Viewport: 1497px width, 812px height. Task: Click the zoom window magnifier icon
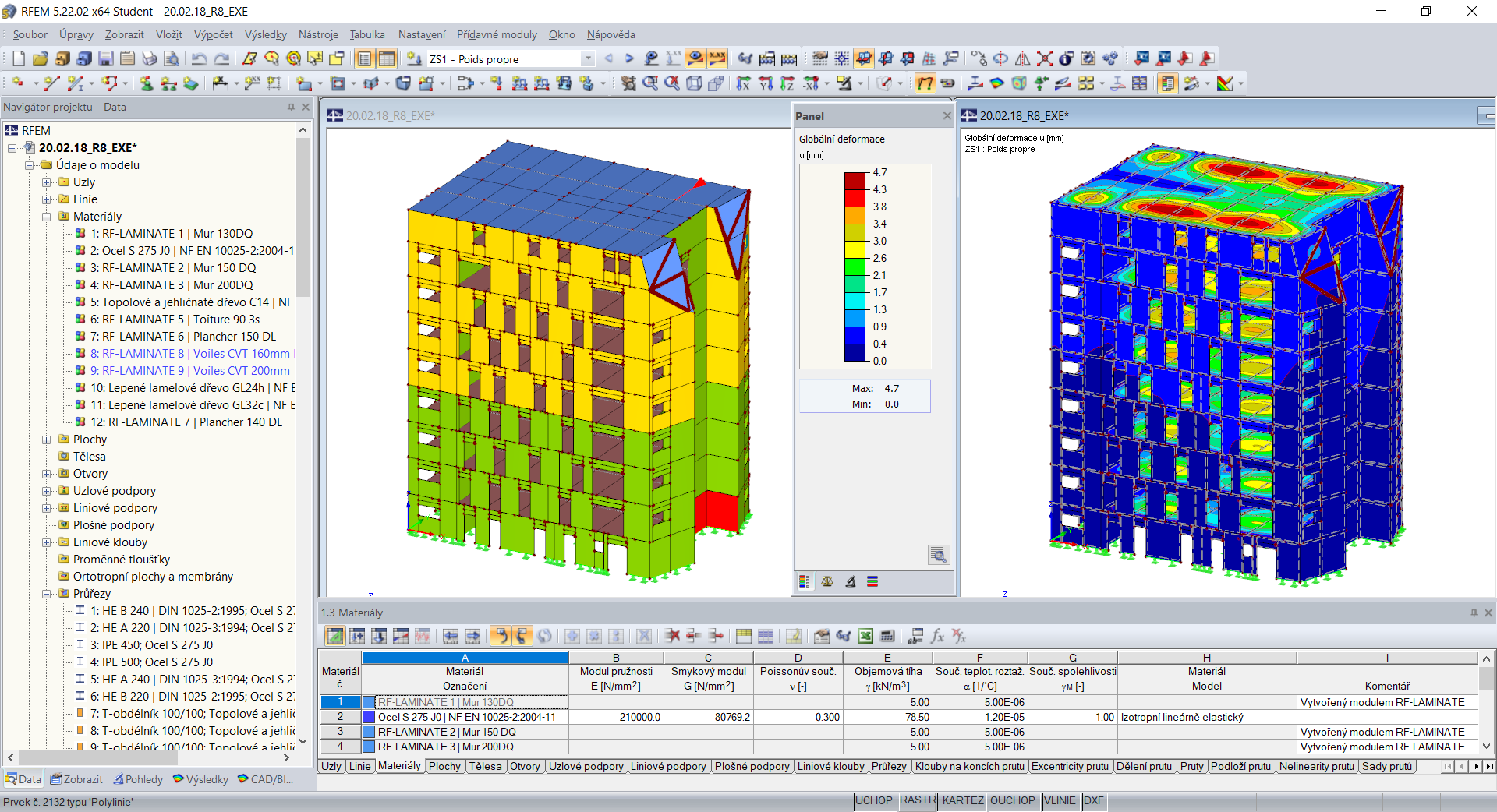tap(650, 83)
